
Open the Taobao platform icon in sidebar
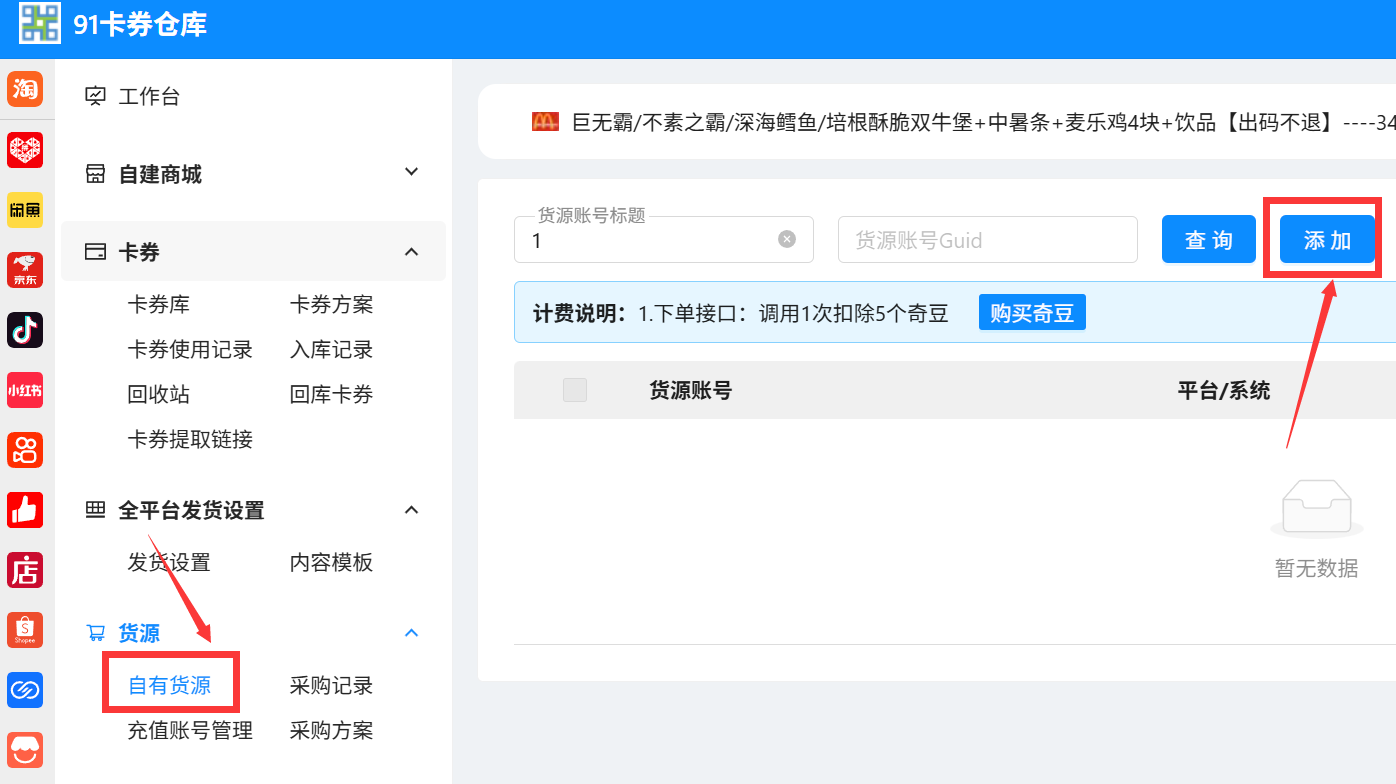25,89
